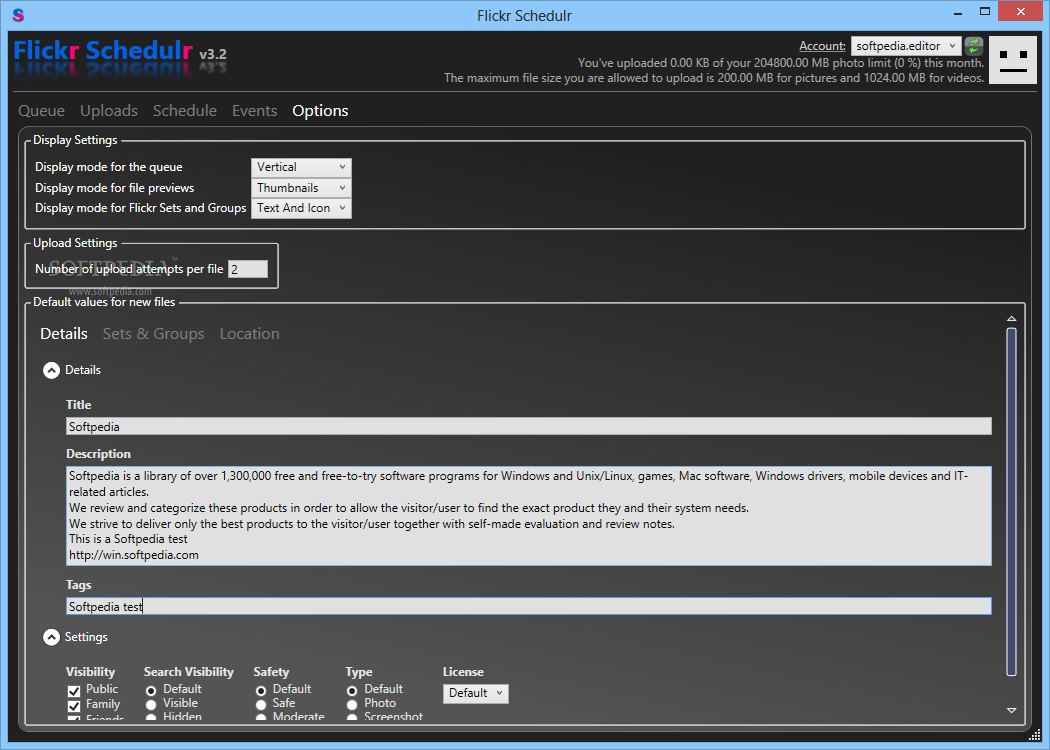
Task: Close the Flickr Schedulr window
Action: click(1021, 12)
